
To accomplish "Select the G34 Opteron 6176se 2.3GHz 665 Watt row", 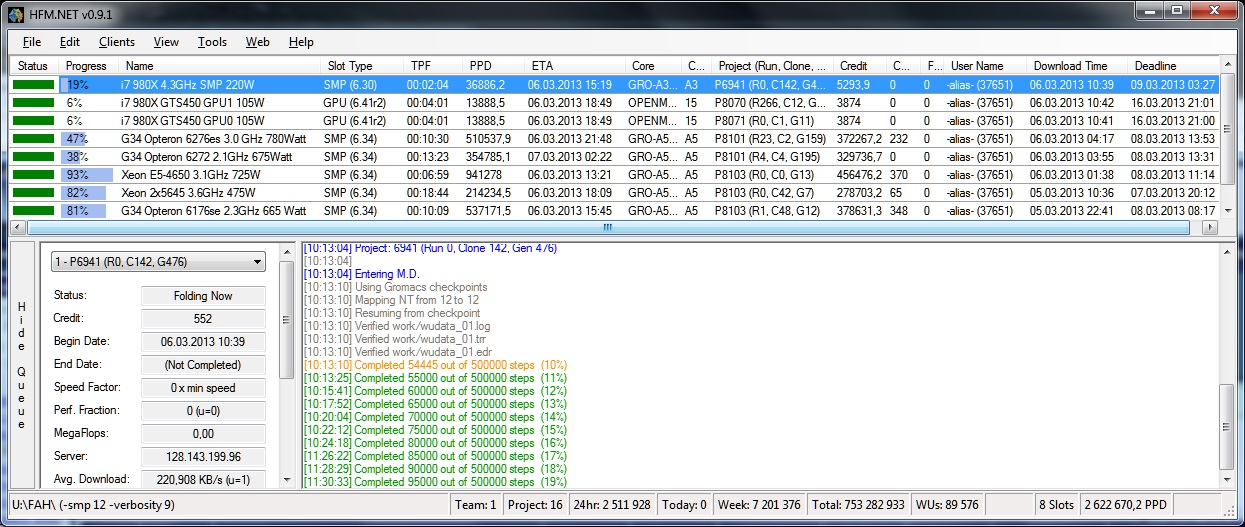I will point(614,210).
